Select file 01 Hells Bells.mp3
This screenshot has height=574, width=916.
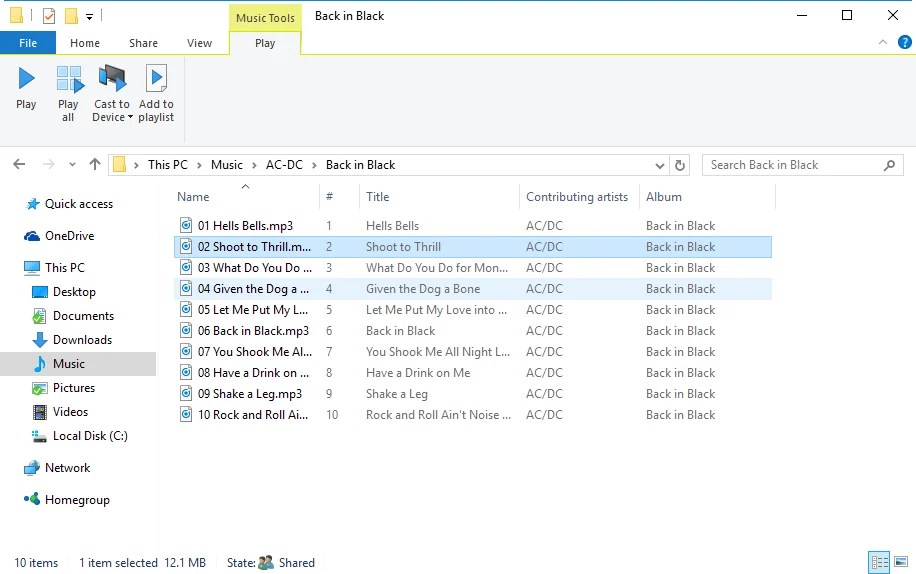[x=245, y=225]
